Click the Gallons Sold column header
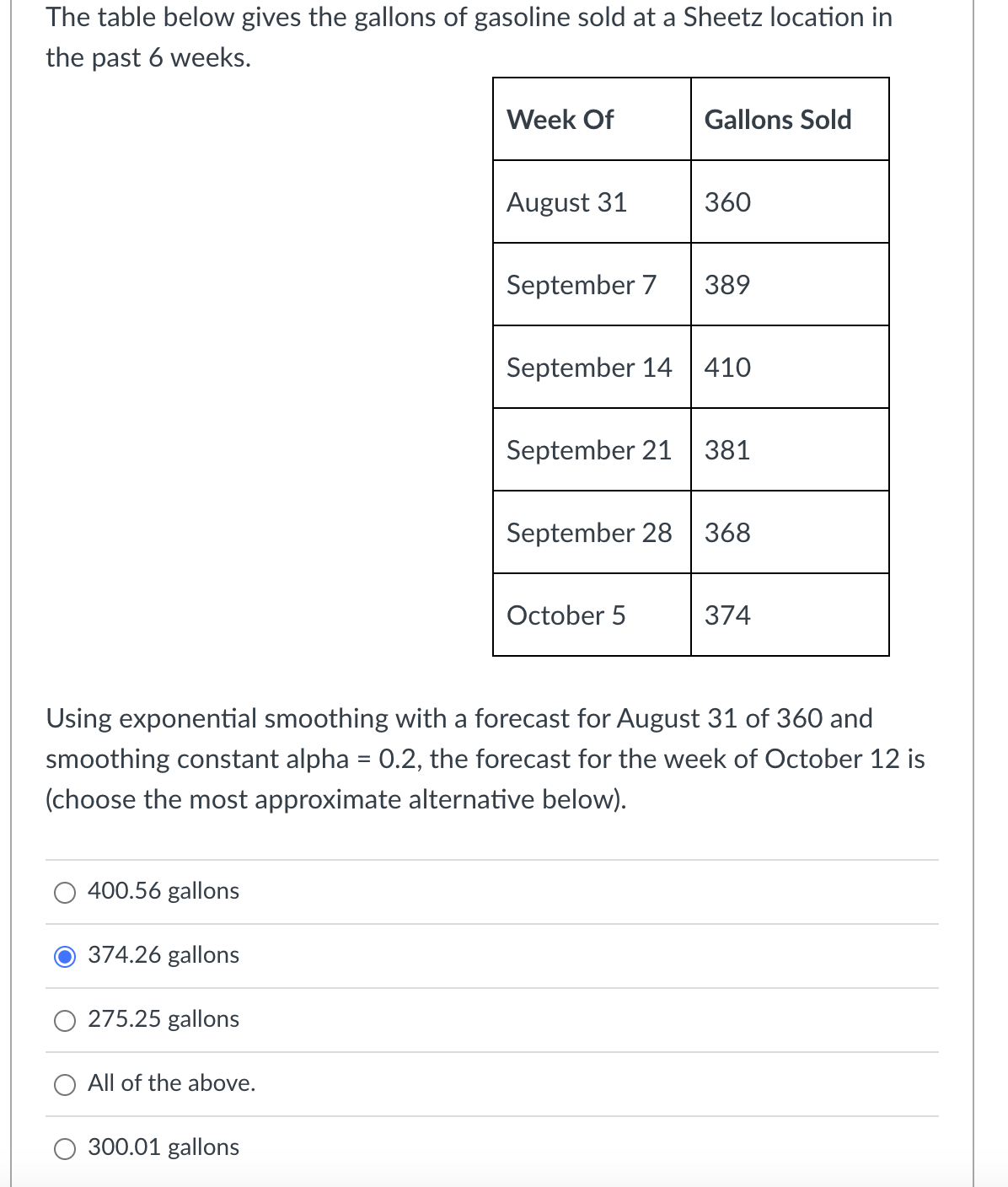 [x=777, y=119]
